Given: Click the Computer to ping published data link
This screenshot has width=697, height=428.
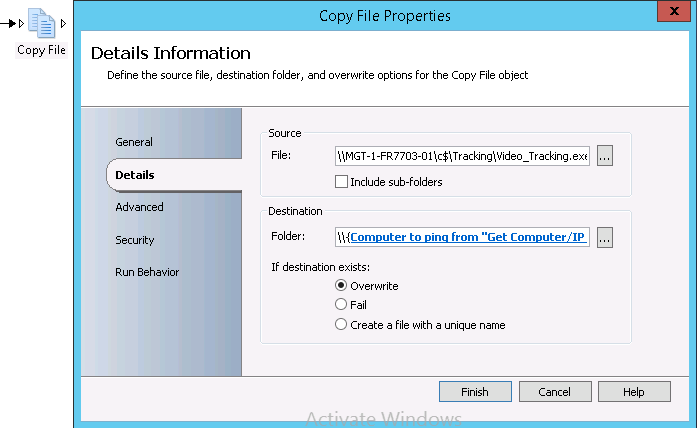Looking at the screenshot, I should [x=468, y=237].
